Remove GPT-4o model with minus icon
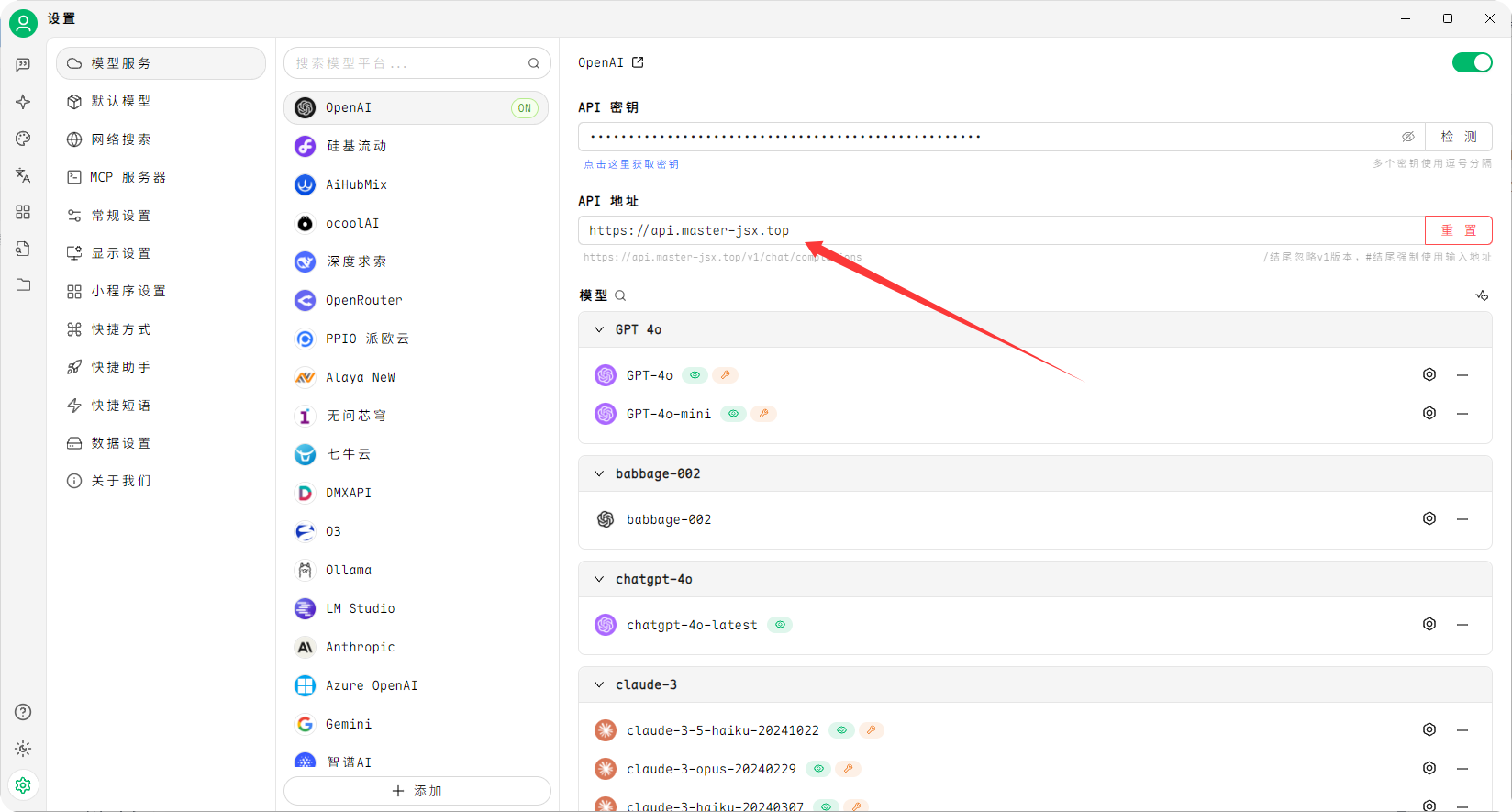Viewport: 1512px width, 812px height. pos(1462,374)
